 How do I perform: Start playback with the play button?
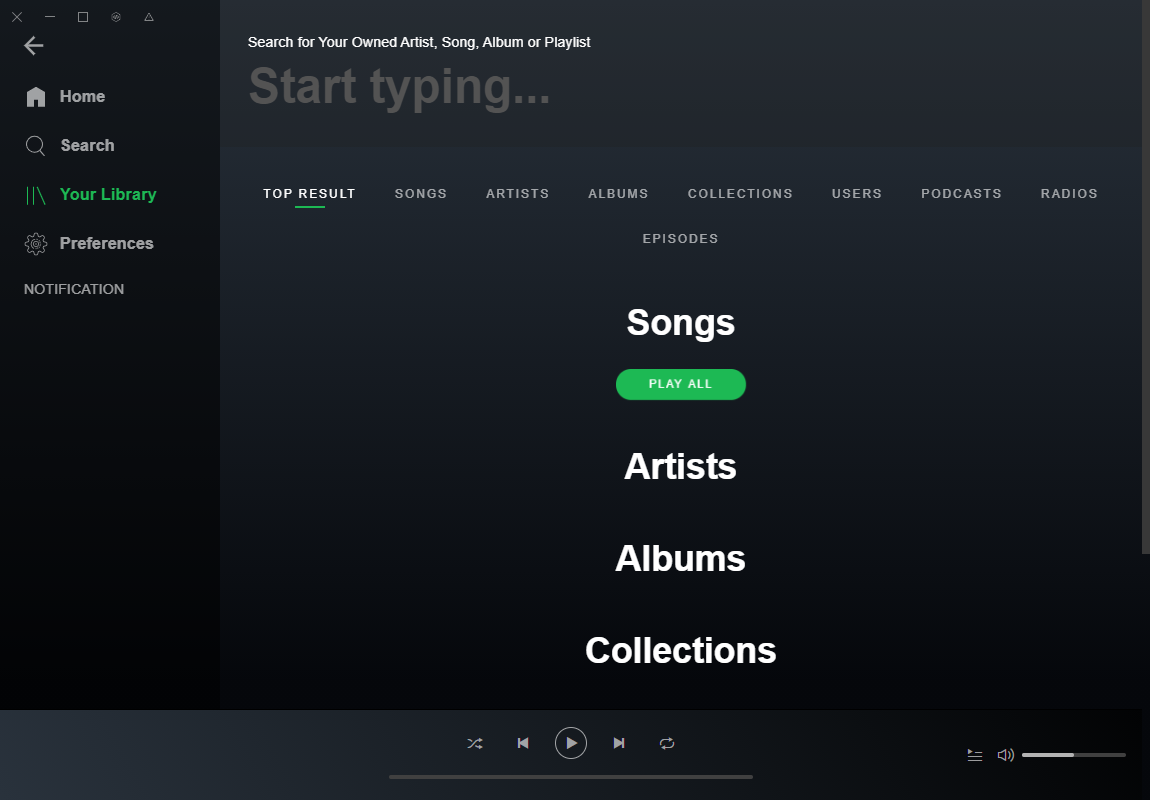tap(571, 743)
